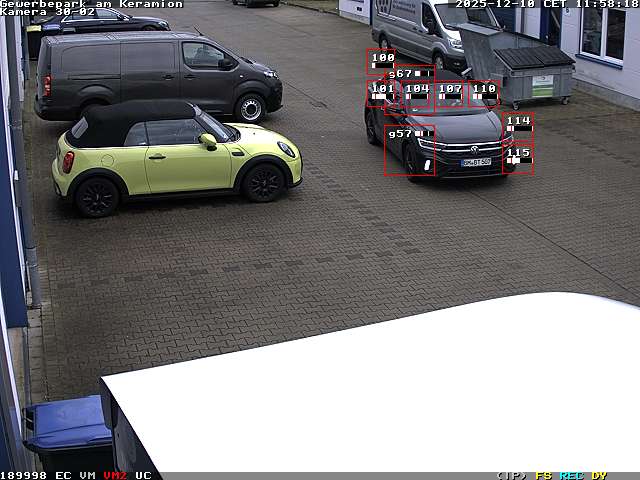Viewport: 640px width, 480px height.
Task: Click the UC status indicator
Action: [143, 475]
